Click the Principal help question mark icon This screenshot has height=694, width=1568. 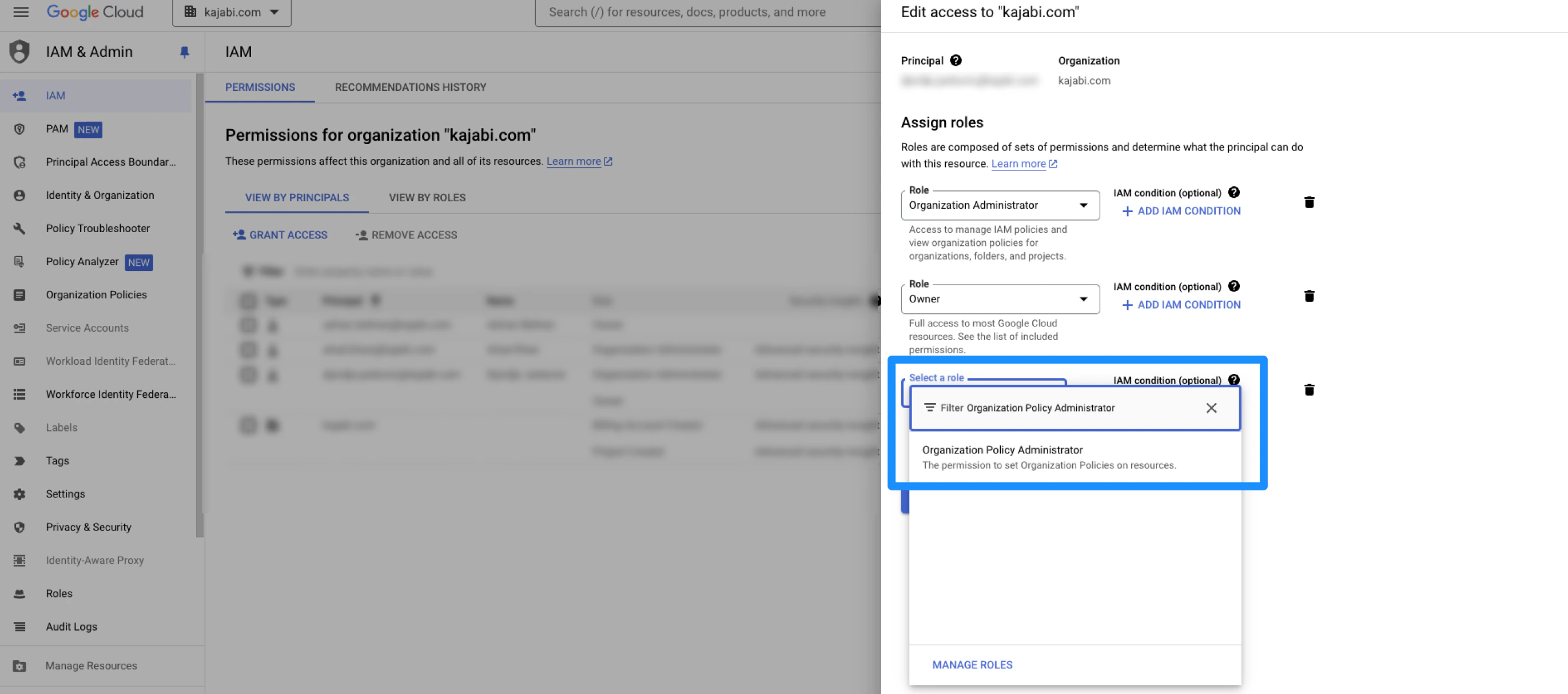(956, 60)
